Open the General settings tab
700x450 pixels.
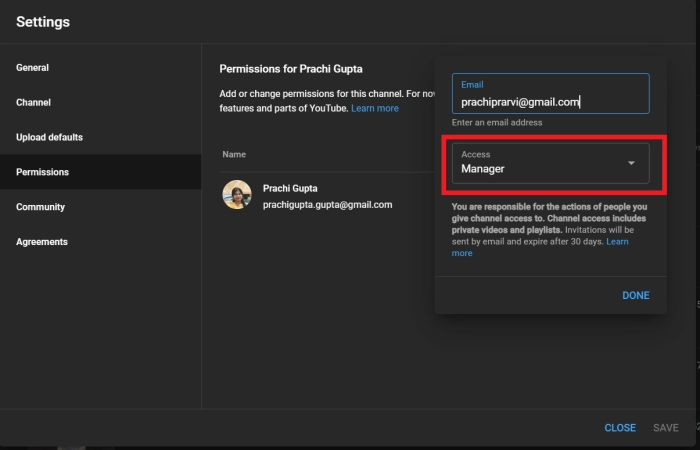[x=33, y=68]
